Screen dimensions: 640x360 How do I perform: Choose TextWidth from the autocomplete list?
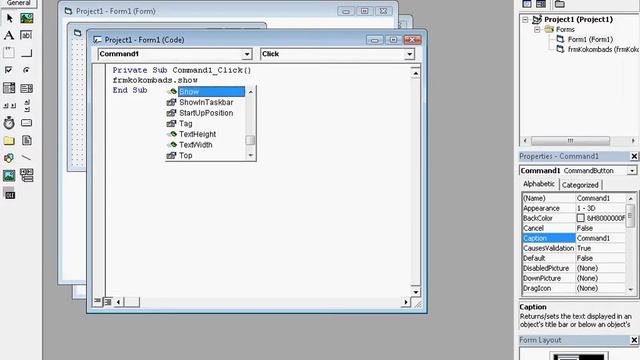click(x=196, y=145)
